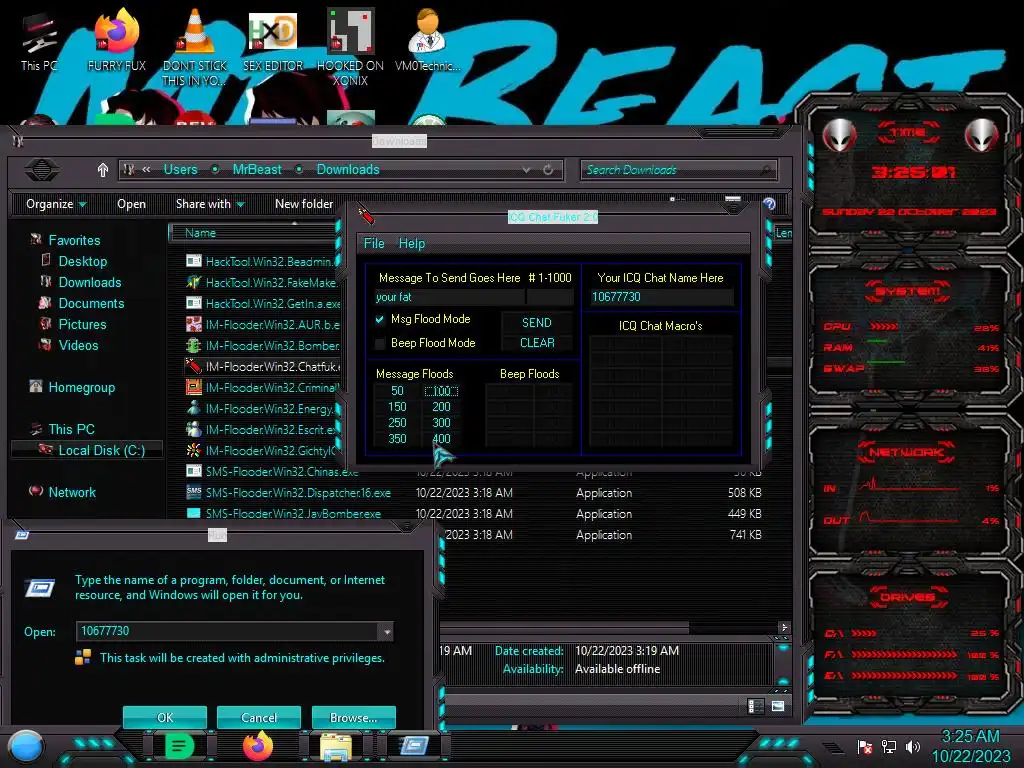Click the Run dialog taskbar icon
Viewport: 1024px width, 768px height.
point(414,745)
